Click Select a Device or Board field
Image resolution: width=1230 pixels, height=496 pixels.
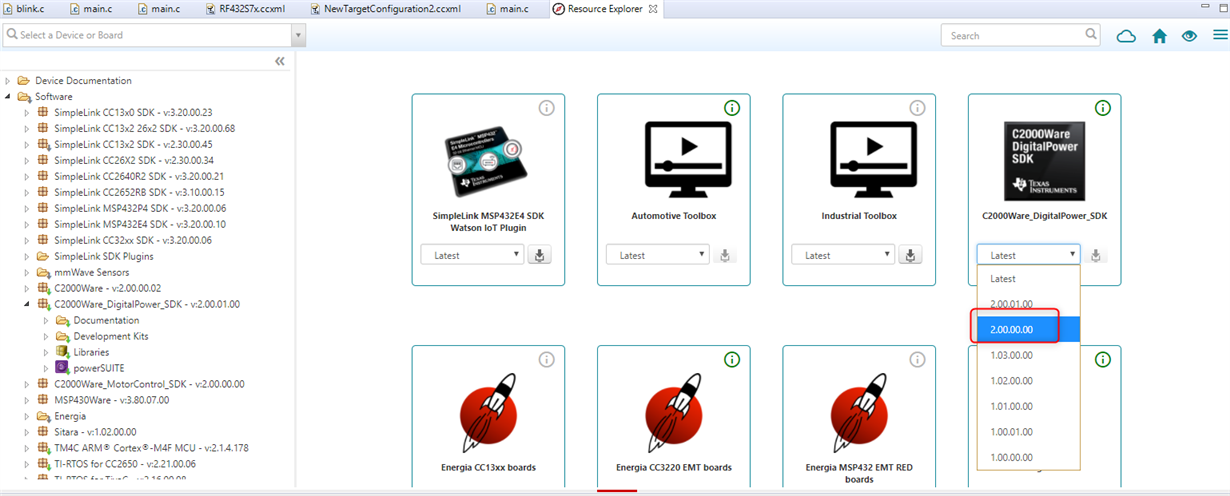[146, 35]
